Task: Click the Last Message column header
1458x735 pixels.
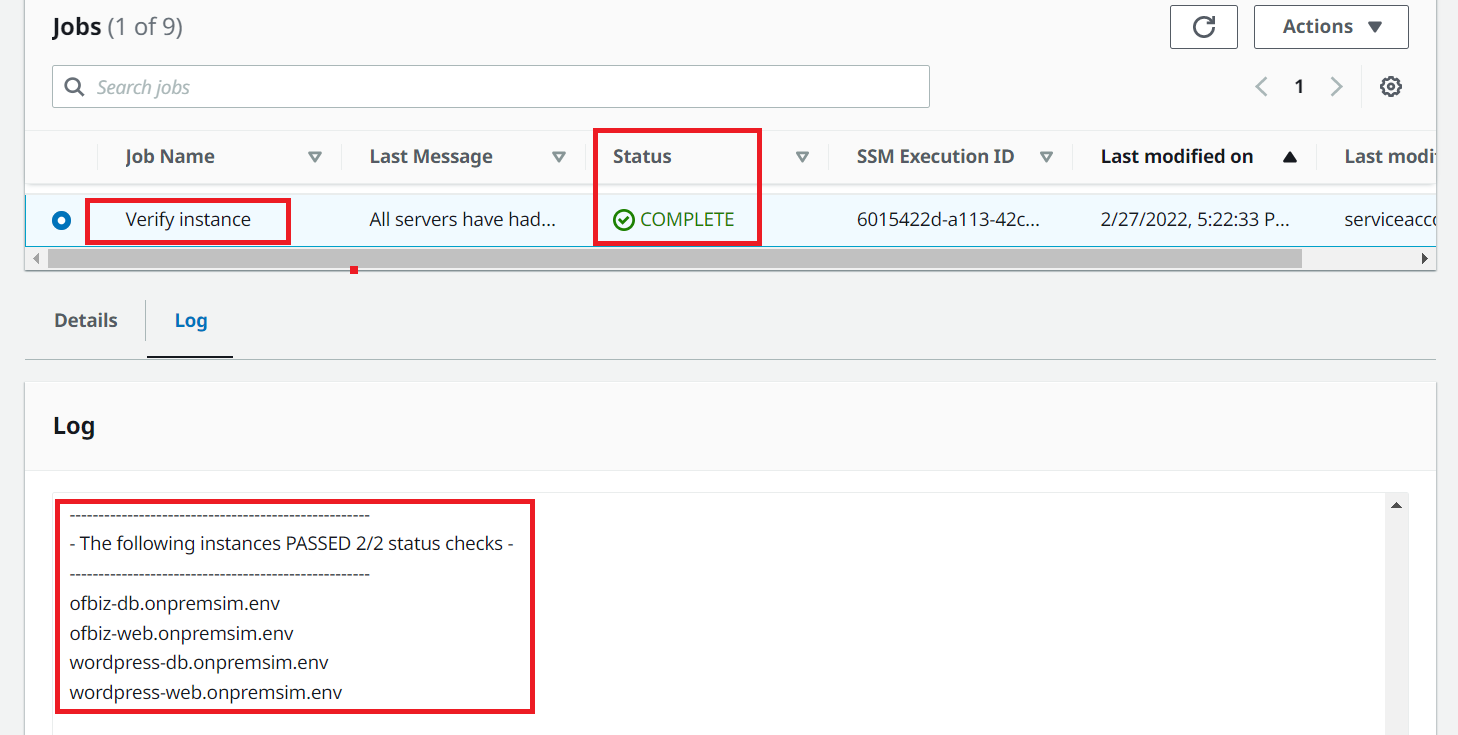Action: tap(431, 157)
